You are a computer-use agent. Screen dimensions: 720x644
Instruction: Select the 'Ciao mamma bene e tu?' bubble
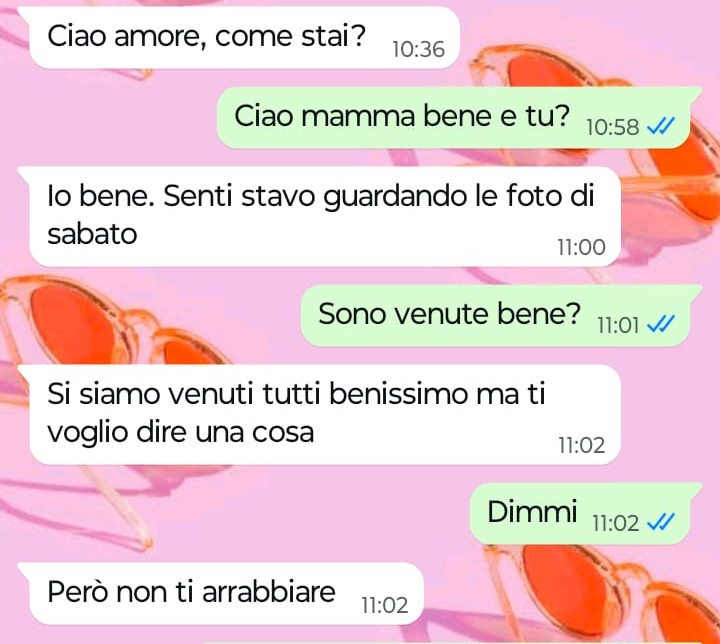(460, 118)
